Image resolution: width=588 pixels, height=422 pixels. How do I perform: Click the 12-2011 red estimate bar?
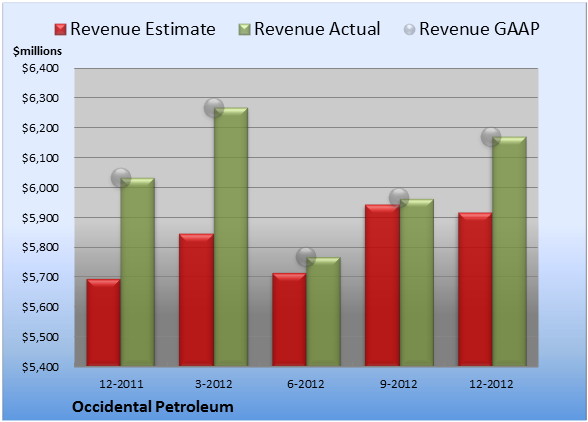tap(104, 323)
